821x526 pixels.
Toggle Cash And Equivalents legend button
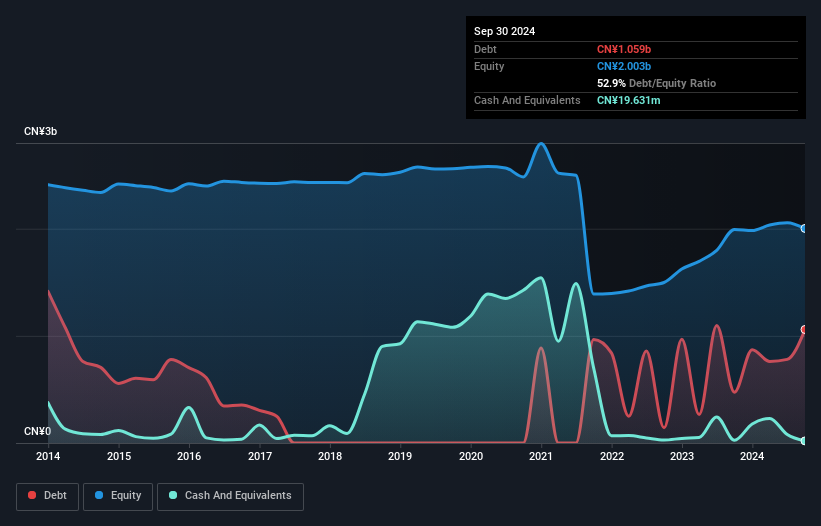coord(230,496)
